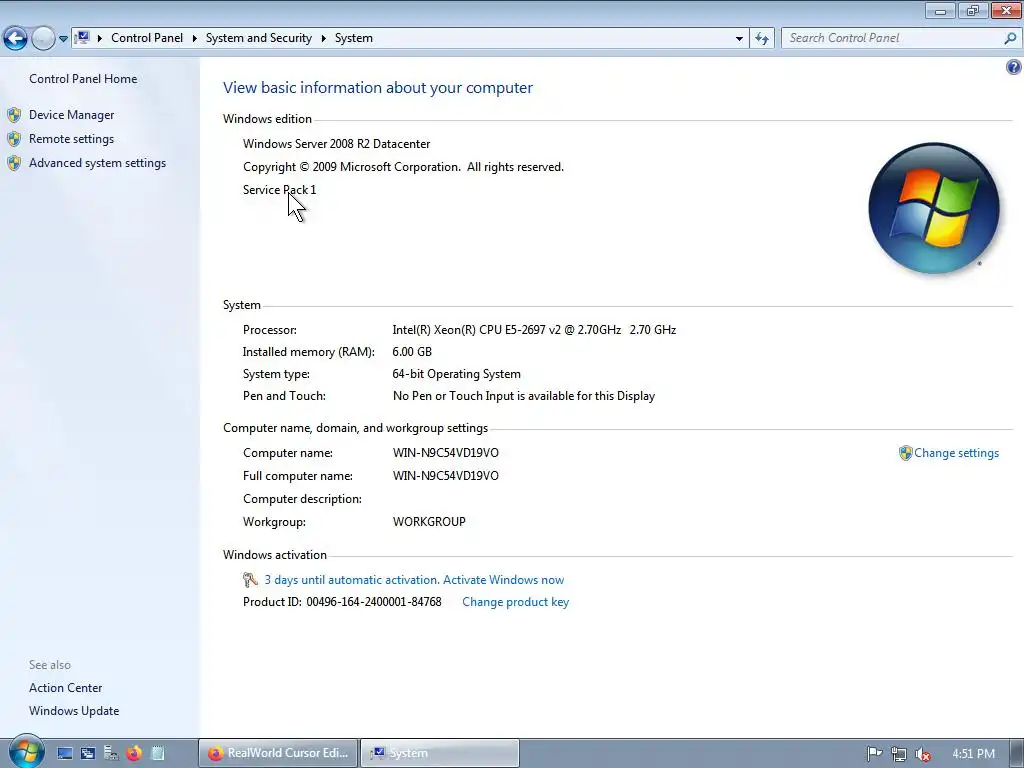Select the System breadcrumb segment

(354, 38)
